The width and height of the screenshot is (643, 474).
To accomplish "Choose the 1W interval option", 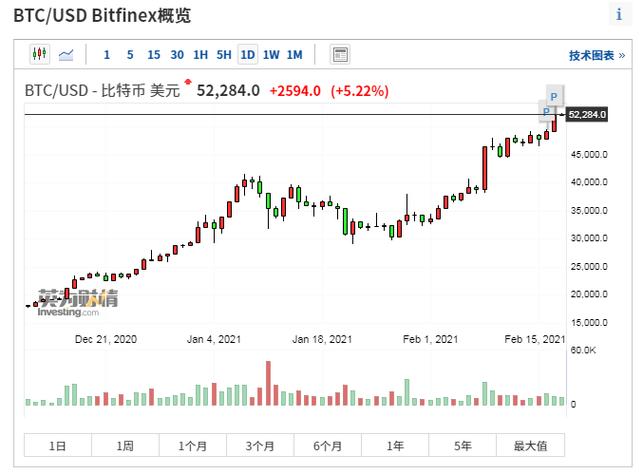I will click(271, 55).
